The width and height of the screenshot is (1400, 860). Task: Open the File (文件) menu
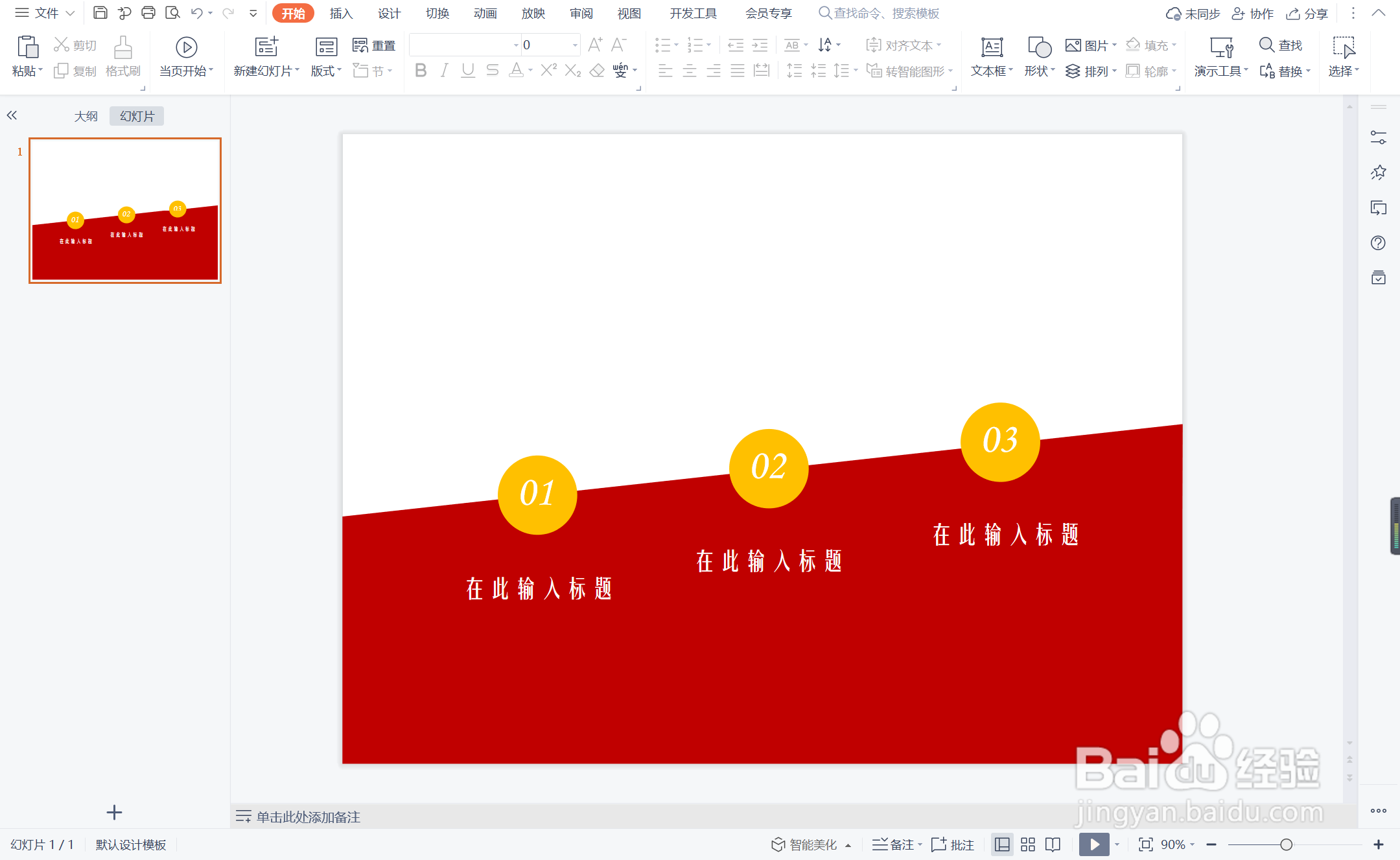[45, 13]
